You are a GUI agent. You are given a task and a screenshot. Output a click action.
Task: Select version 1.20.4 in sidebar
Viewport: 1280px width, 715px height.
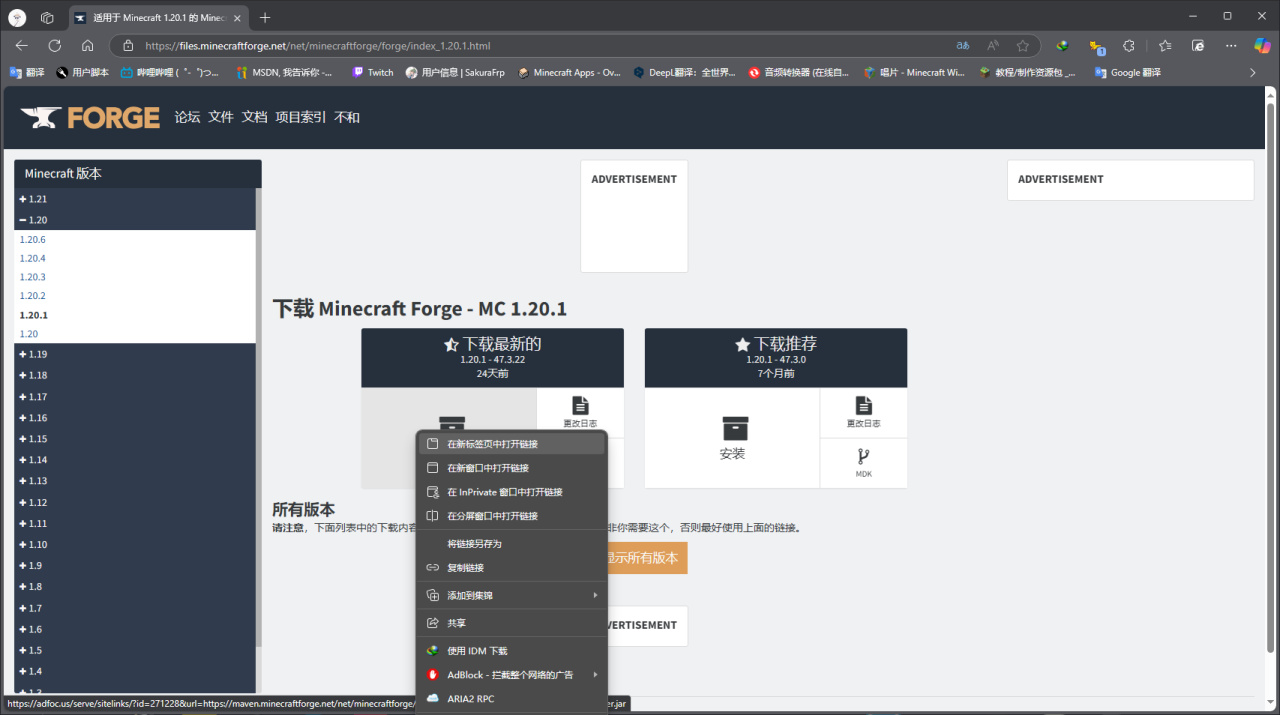(33, 258)
